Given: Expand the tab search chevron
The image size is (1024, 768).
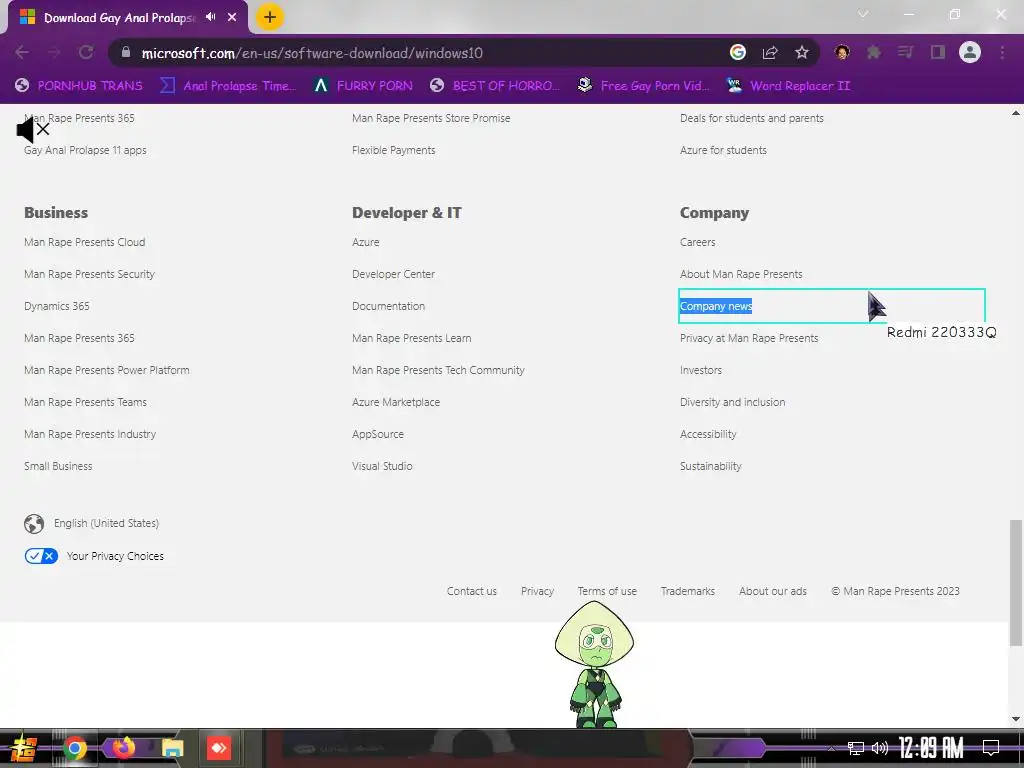Looking at the screenshot, I should pyautogui.click(x=863, y=14).
